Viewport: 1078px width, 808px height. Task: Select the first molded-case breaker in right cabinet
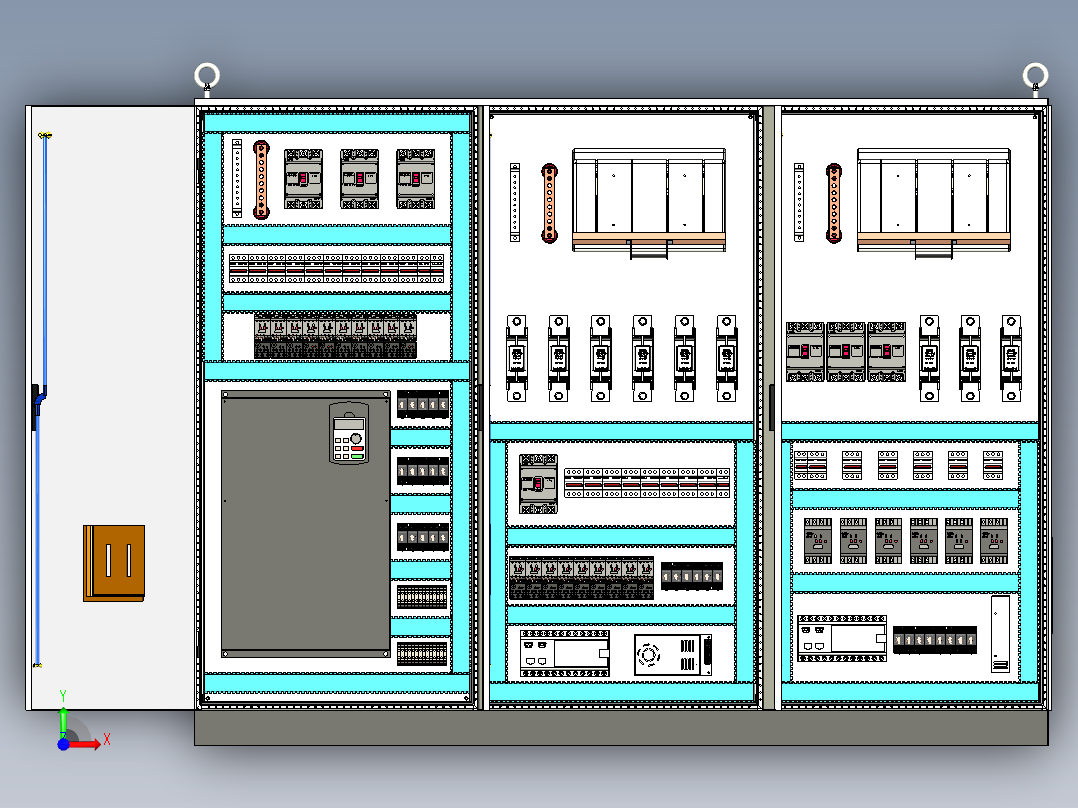[x=805, y=351]
